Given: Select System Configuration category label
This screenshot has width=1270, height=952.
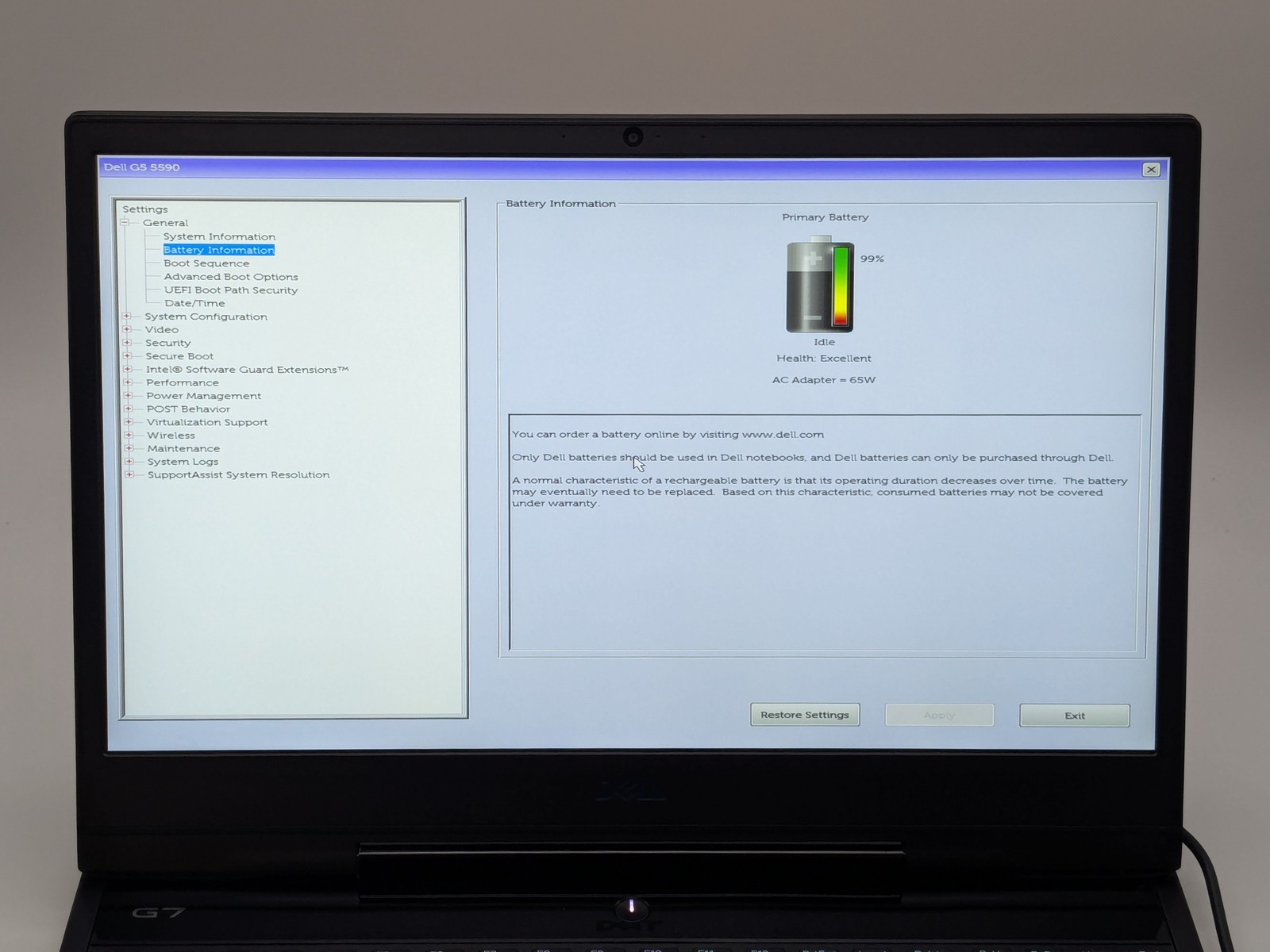Looking at the screenshot, I should (x=206, y=317).
